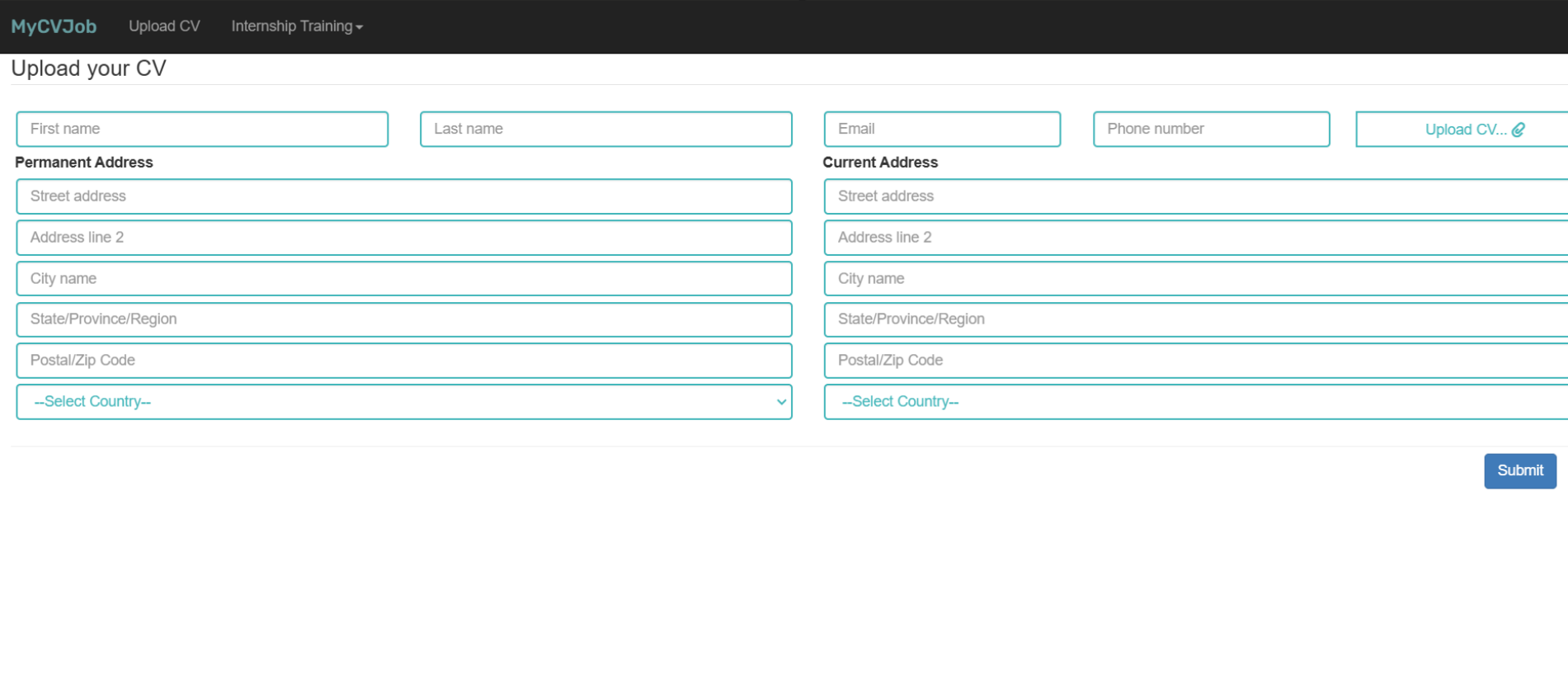This screenshot has width=1568, height=685.
Task: Focus the First name field
Action: (x=202, y=130)
